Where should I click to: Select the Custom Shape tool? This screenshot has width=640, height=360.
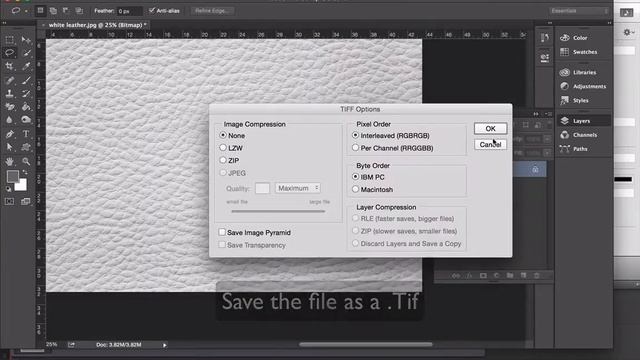point(26,147)
